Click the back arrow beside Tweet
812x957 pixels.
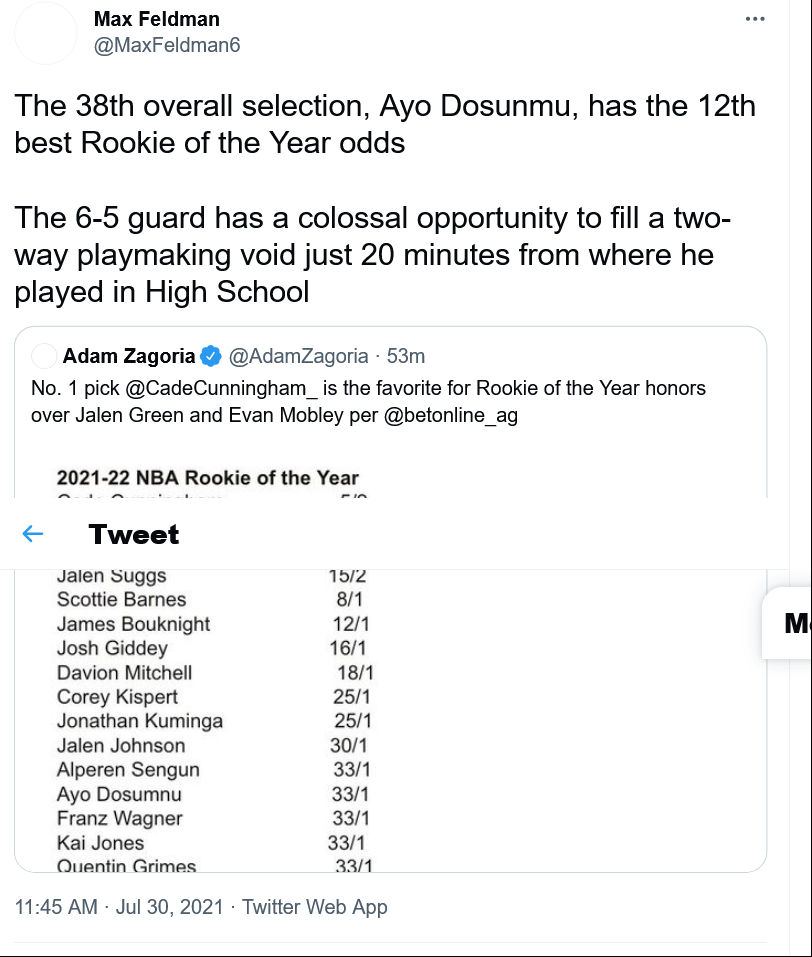pos(33,534)
